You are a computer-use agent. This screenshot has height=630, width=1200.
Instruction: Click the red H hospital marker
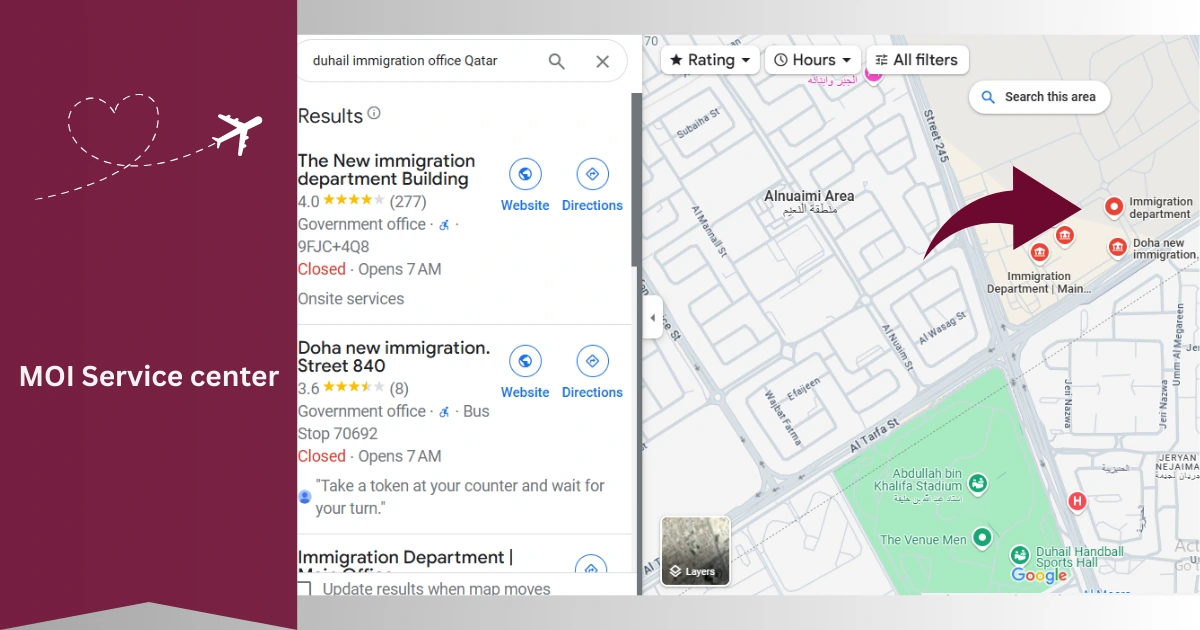1077,501
